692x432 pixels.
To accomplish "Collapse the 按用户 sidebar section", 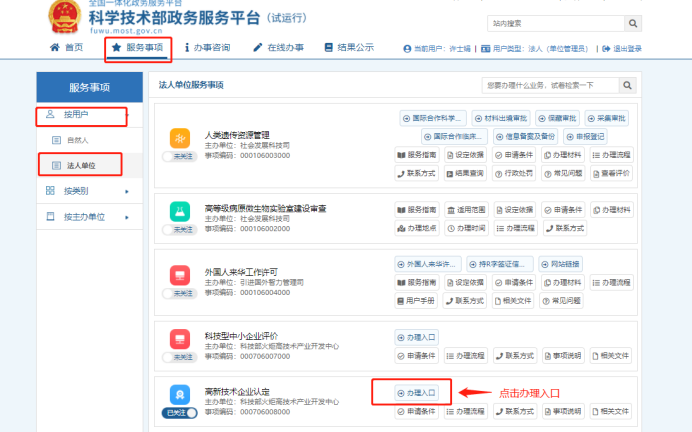I will coord(85,115).
